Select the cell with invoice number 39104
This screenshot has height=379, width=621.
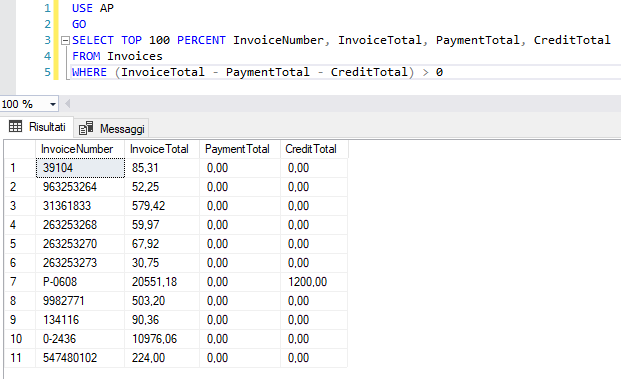click(80, 168)
